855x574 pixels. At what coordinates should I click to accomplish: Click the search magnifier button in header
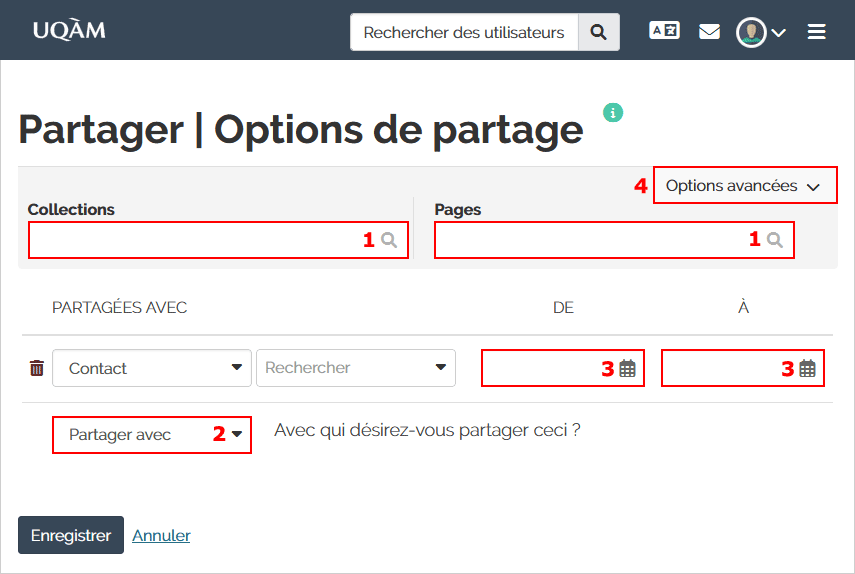(x=598, y=32)
